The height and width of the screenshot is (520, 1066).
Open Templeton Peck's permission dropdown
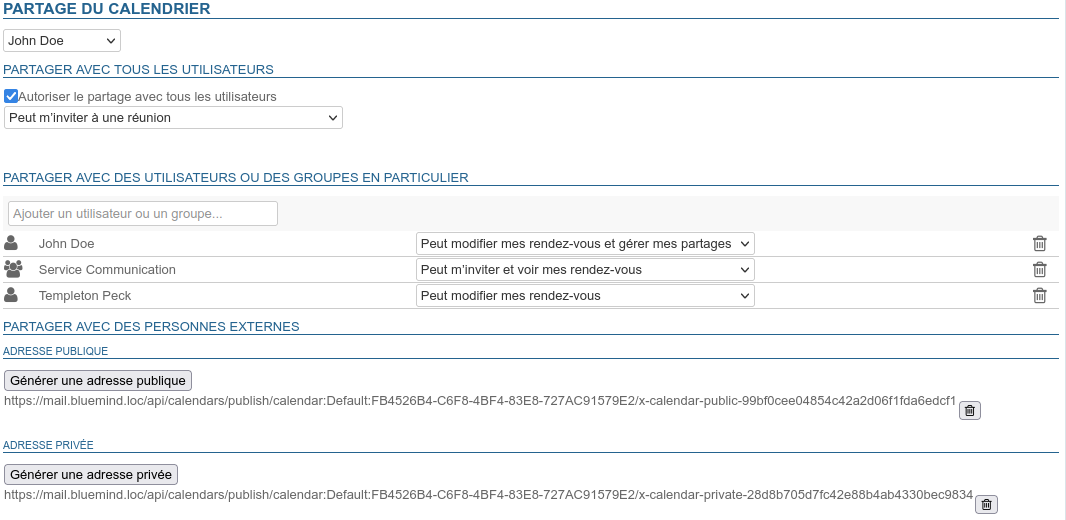(585, 296)
